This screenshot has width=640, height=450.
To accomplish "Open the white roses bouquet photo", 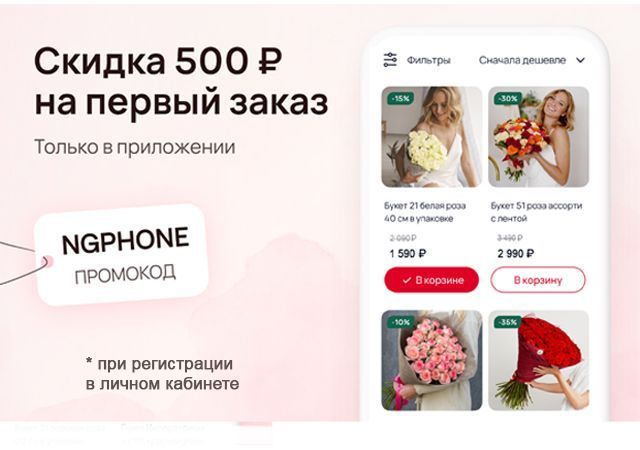I will point(432,137).
